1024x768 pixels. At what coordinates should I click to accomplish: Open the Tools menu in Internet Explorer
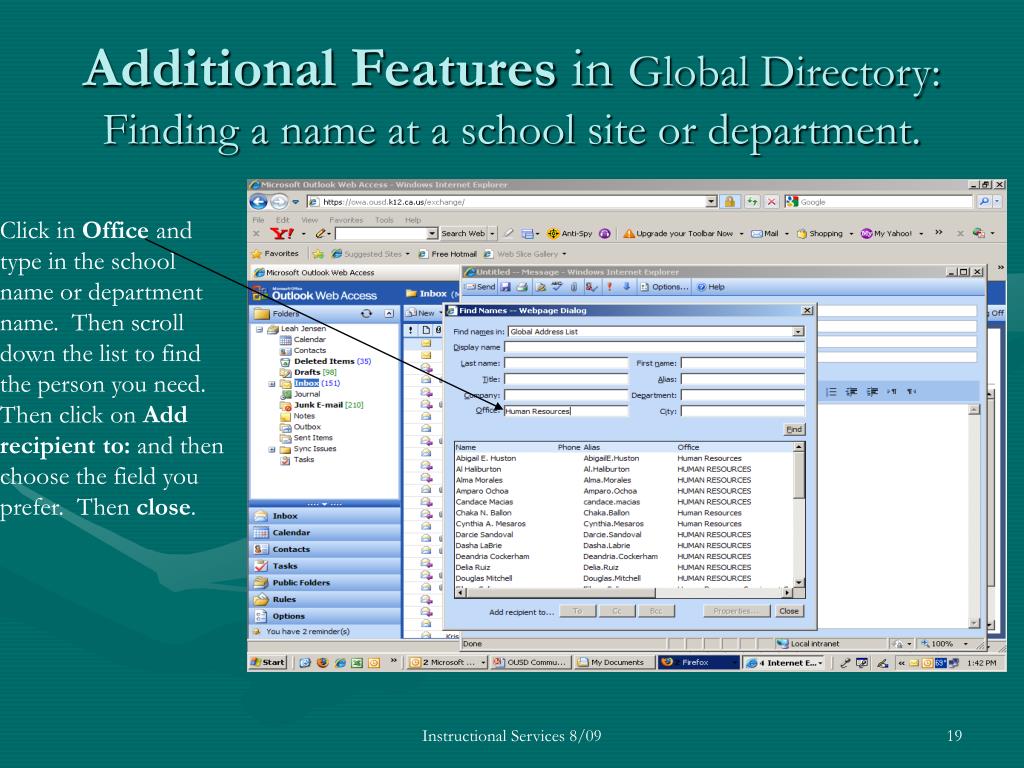coord(384,219)
